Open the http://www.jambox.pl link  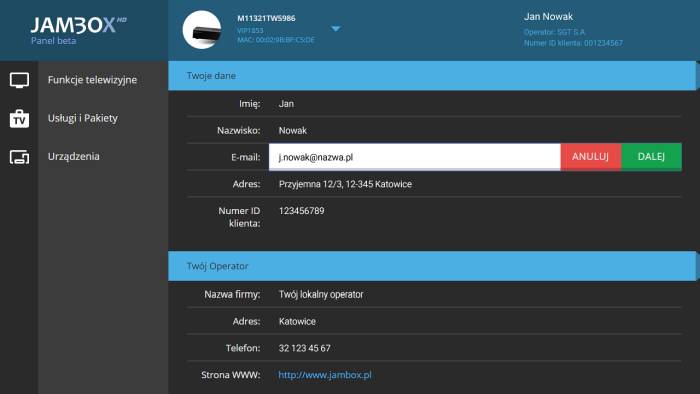point(325,375)
